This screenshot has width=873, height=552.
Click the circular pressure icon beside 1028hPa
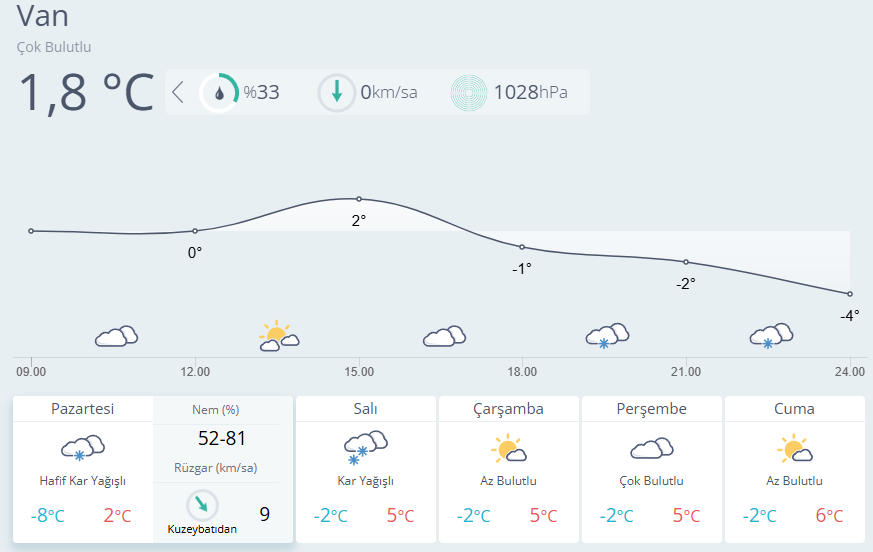coord(469,92)
